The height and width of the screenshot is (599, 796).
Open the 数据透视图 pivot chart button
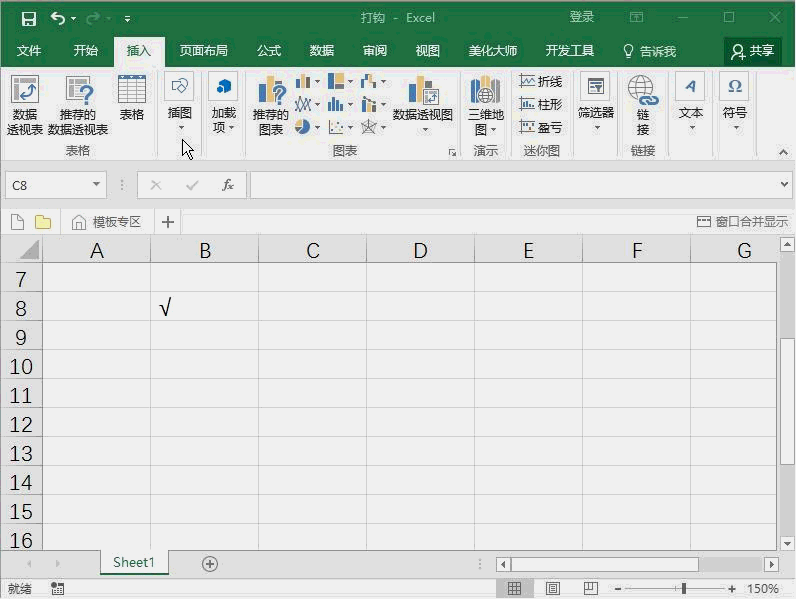(x=423, y=104)
